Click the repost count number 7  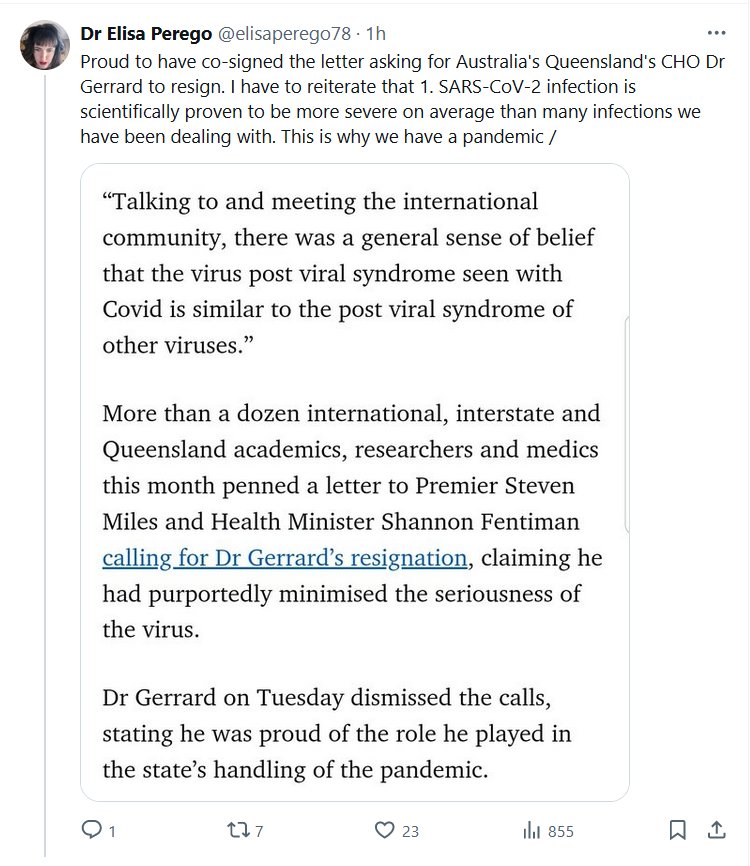(x=259, y=831)
